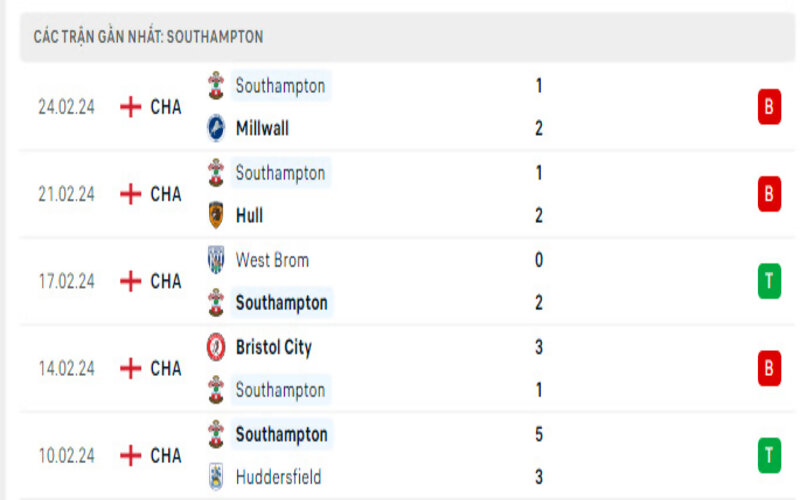Click England flag on the 17.02.24 row
The image size is (800, 500).
[130, 281]
